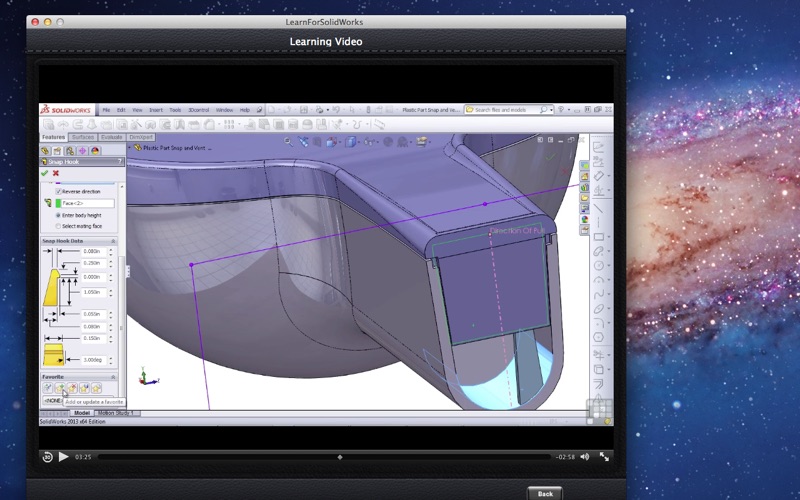800x500 pixels.
Task: Switch to the Features tab
Action: 53,137
